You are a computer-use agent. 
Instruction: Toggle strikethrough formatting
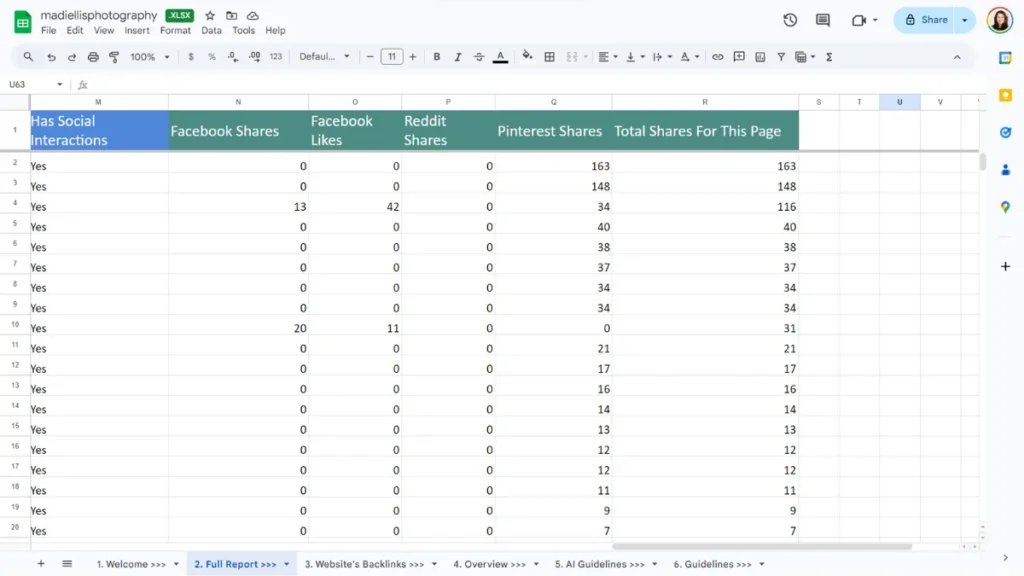479,57
